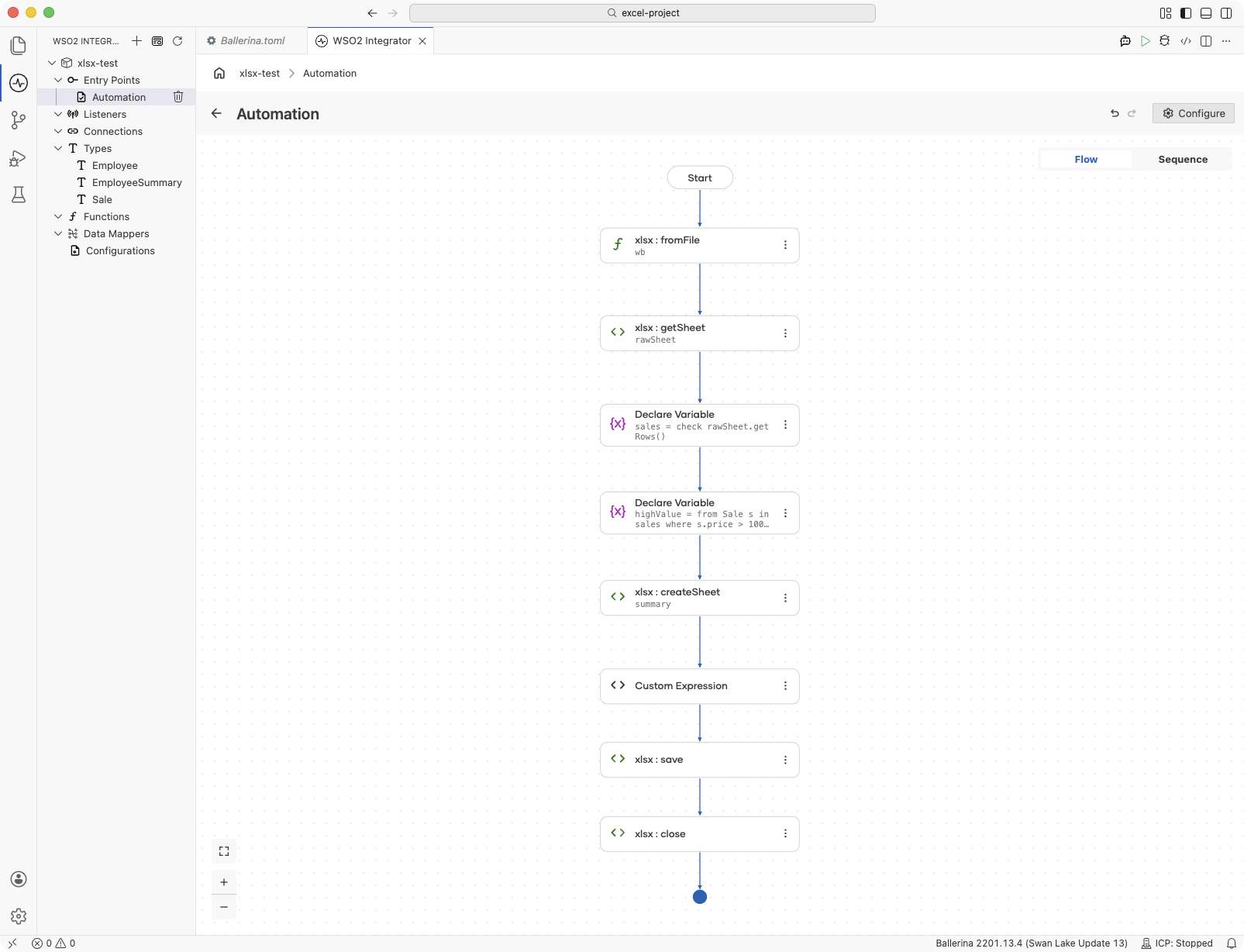The height and width of the screenshot is (952, 1244).
Task: Open Run and Debug view
Action: pyautogui.click(x=19, y=158)
